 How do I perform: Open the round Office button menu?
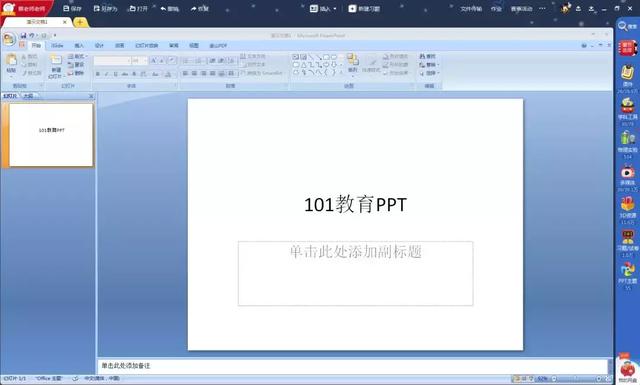[9, 39]
